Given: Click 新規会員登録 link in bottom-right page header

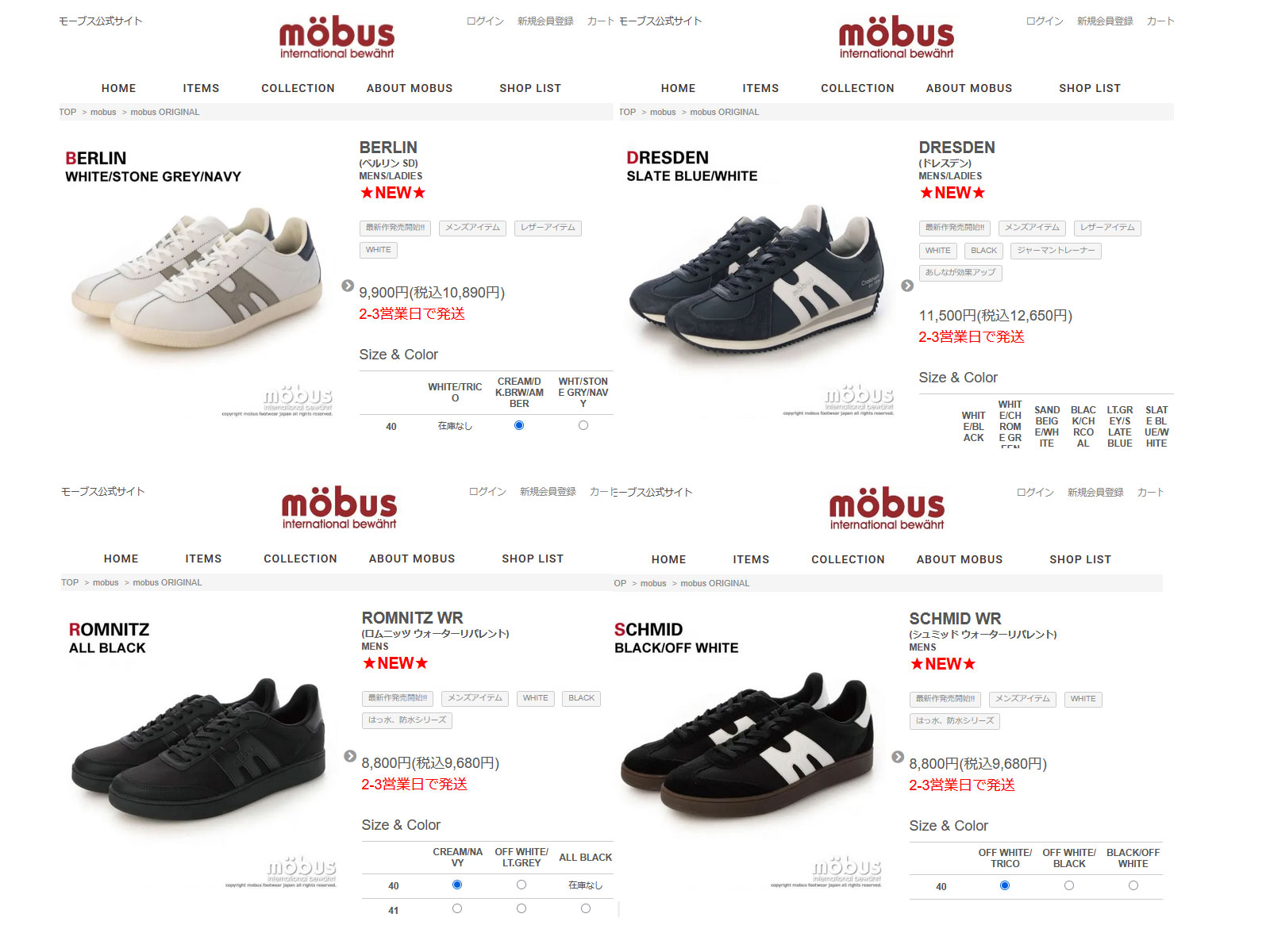Looking at the screenshot, I should click(1095, 493).
